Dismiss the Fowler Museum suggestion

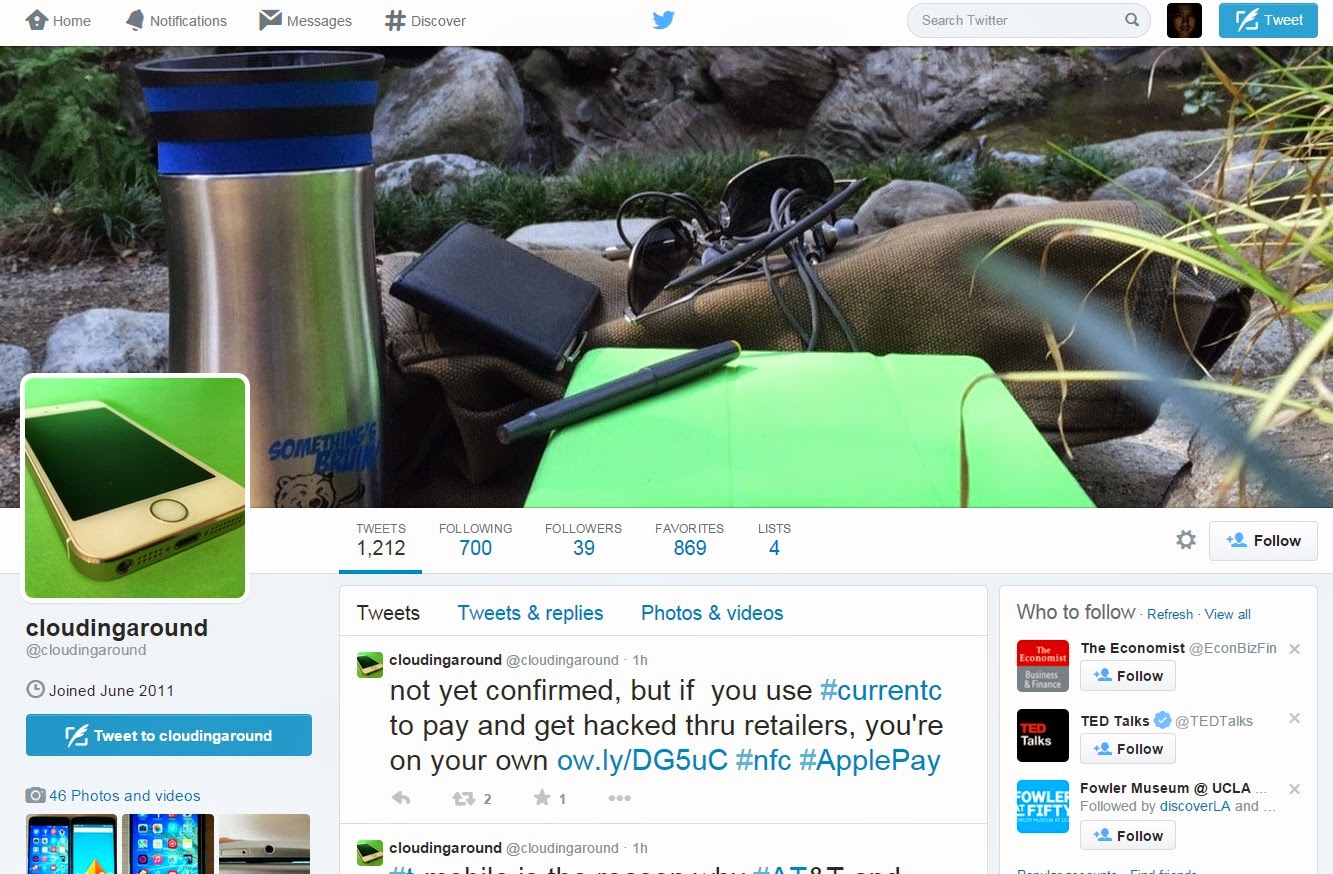[x=1295, y=789]
